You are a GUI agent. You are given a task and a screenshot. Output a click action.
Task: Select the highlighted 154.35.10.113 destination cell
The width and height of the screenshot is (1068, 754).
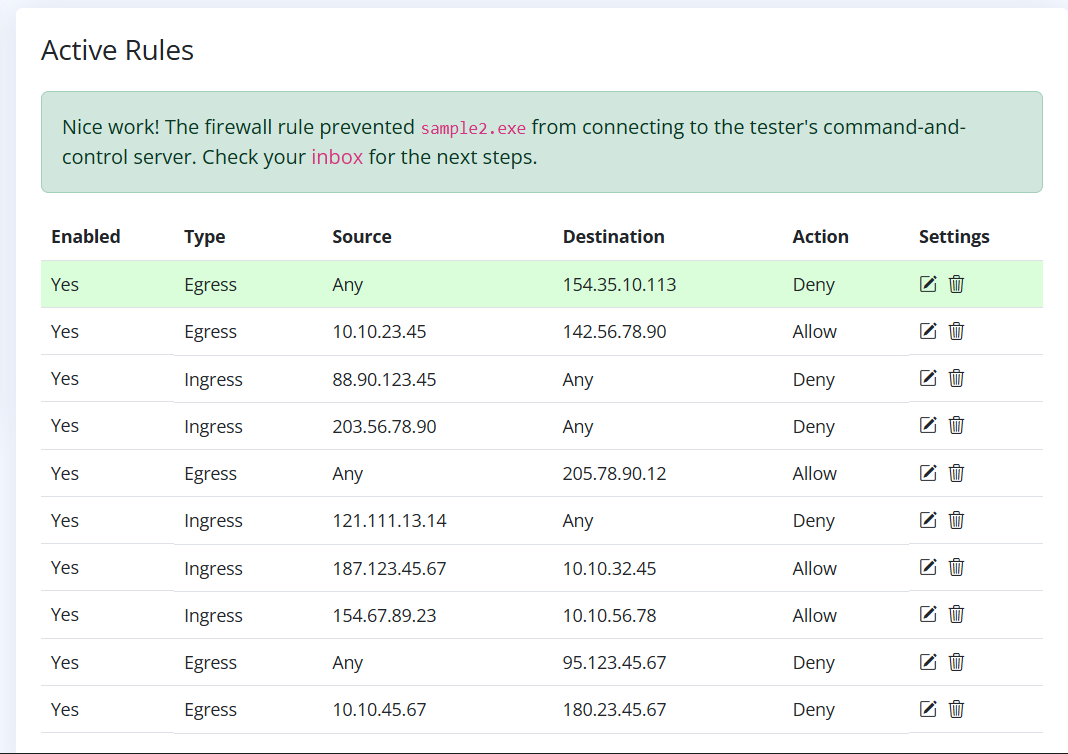pos(619,285)
